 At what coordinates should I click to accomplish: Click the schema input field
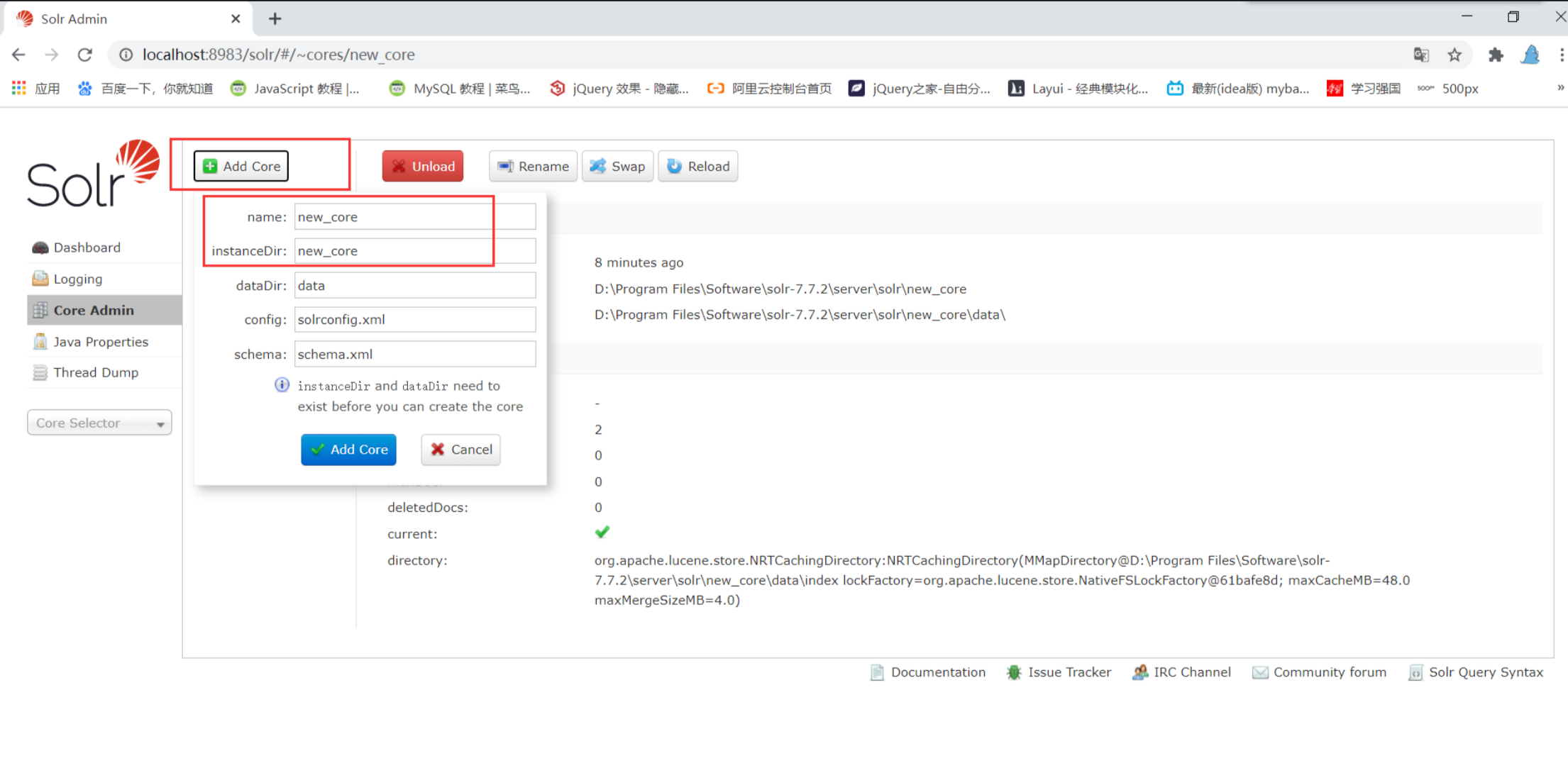tap(414, 354)
